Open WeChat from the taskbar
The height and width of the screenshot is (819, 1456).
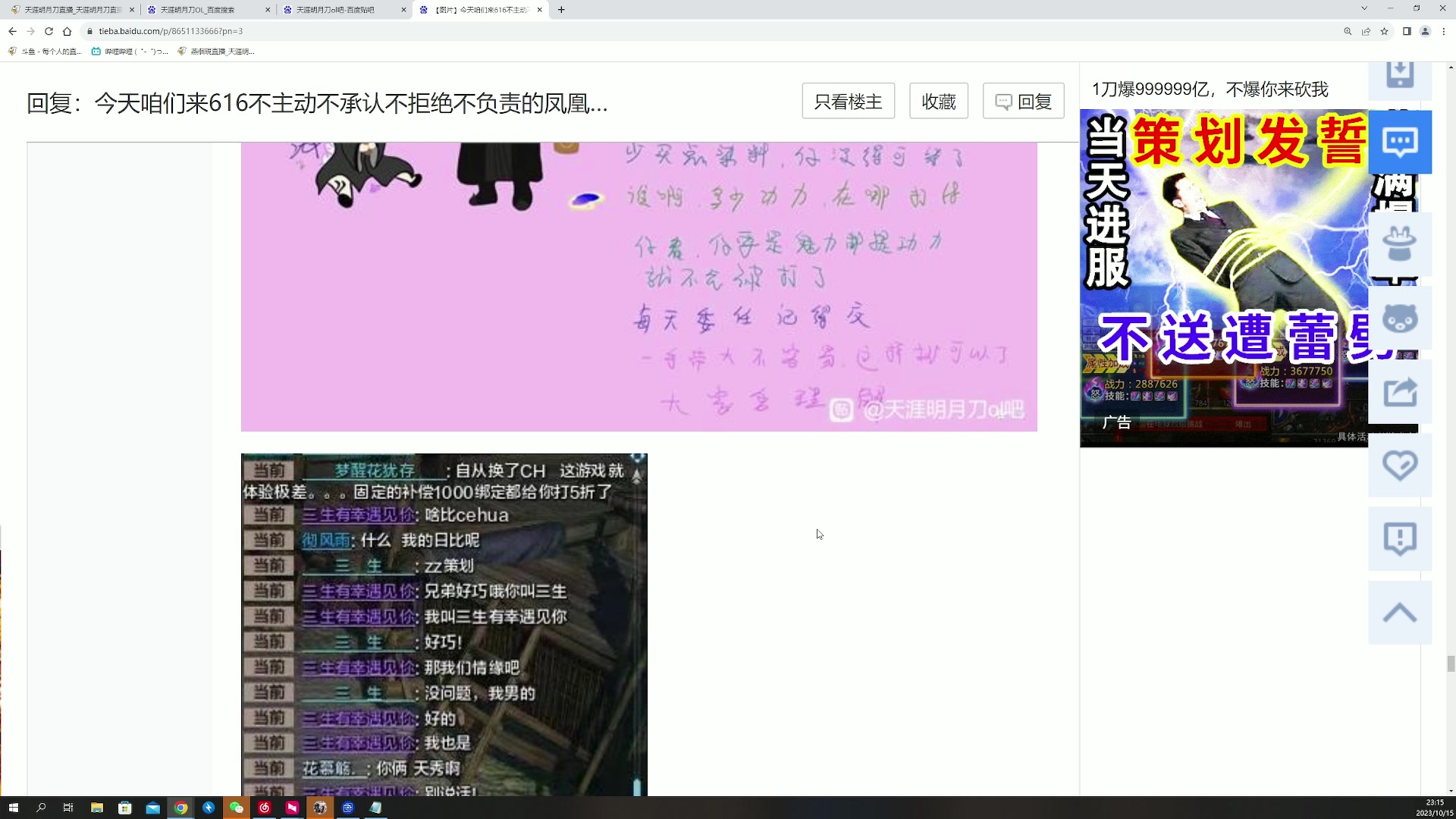237,808
